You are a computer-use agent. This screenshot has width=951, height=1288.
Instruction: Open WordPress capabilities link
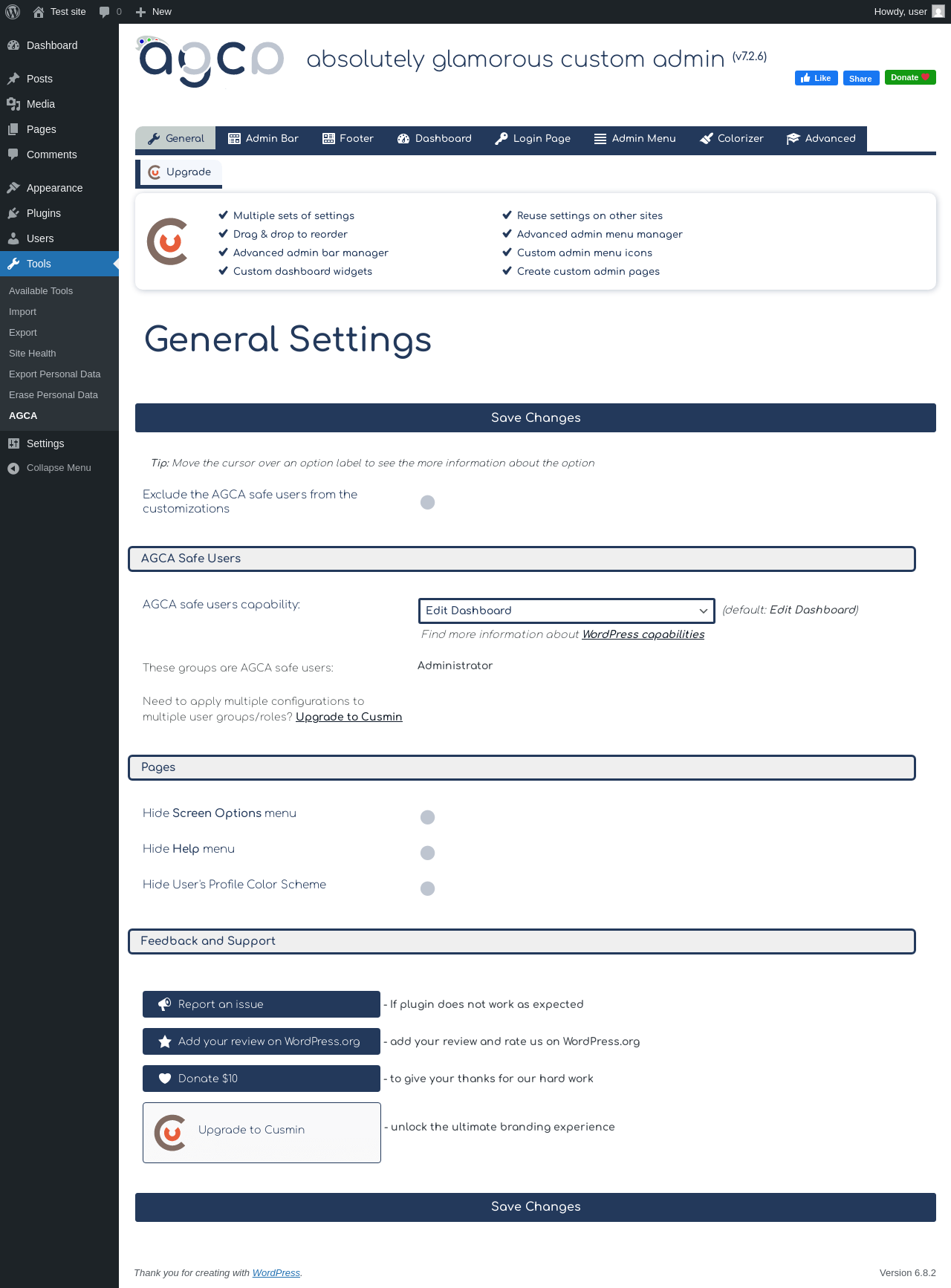click(x=643, y=634)
